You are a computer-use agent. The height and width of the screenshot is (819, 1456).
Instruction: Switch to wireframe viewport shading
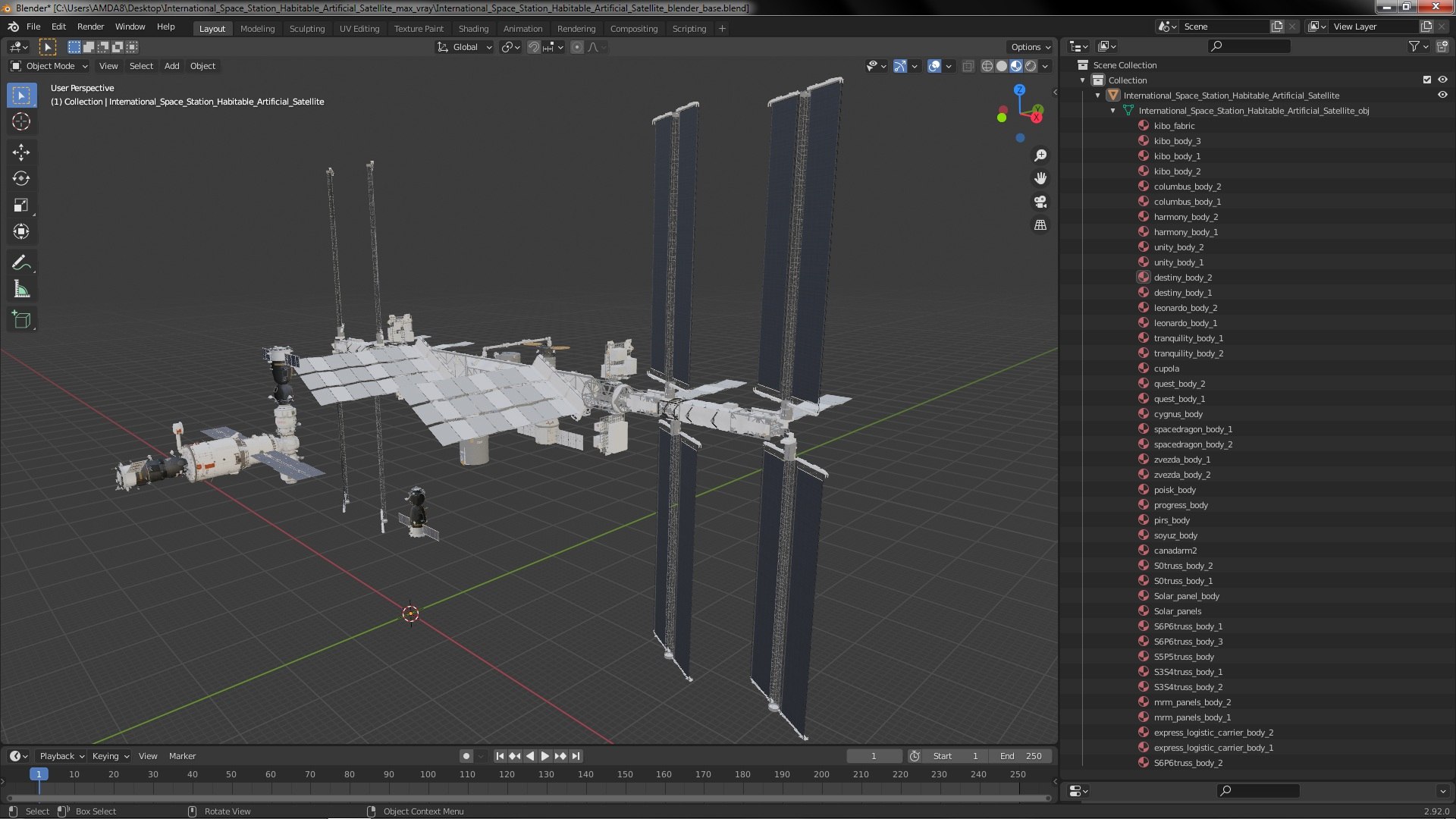click(x=987, y=67)
